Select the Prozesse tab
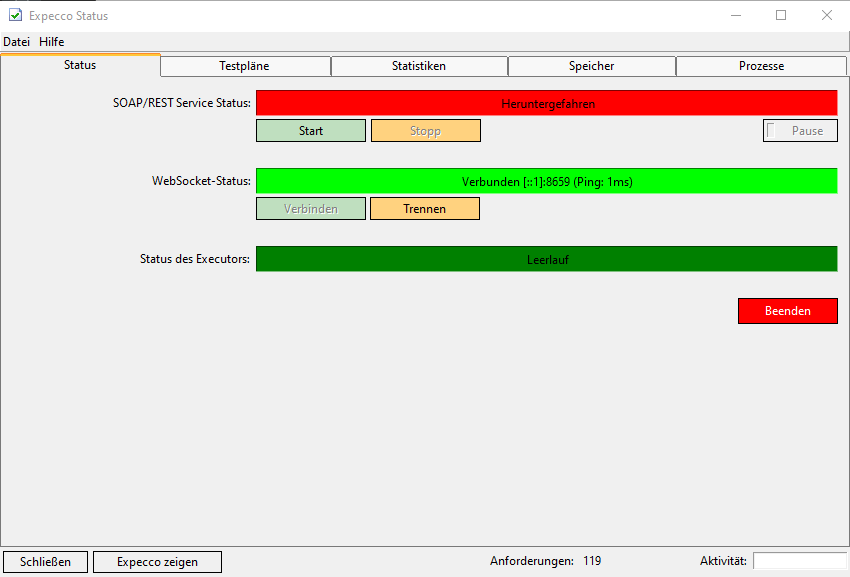Screen dimensions: 850x577 pyautogui.click(x=761, y=66)
